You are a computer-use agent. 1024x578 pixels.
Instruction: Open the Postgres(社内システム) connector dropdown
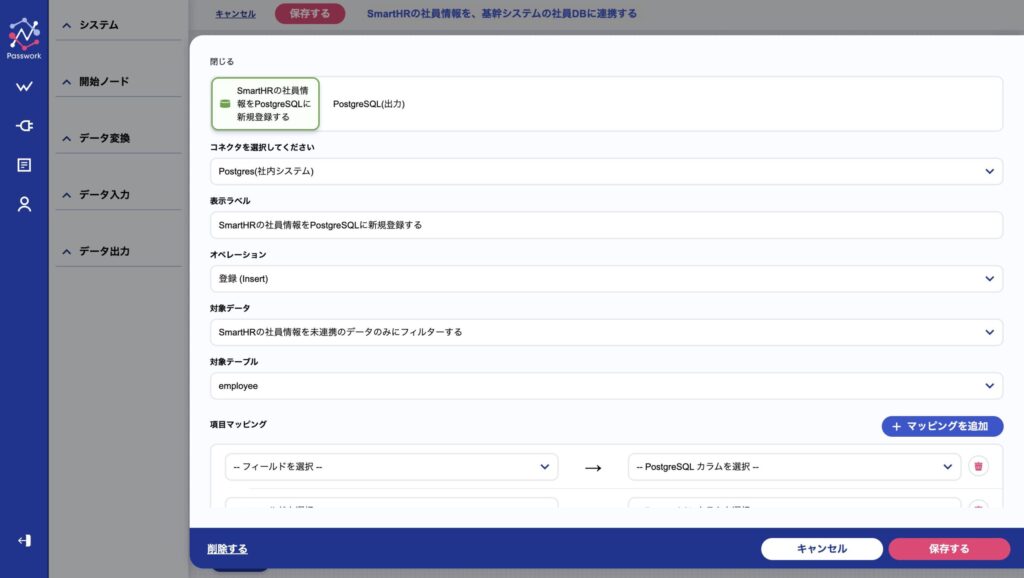coord(606,171)
